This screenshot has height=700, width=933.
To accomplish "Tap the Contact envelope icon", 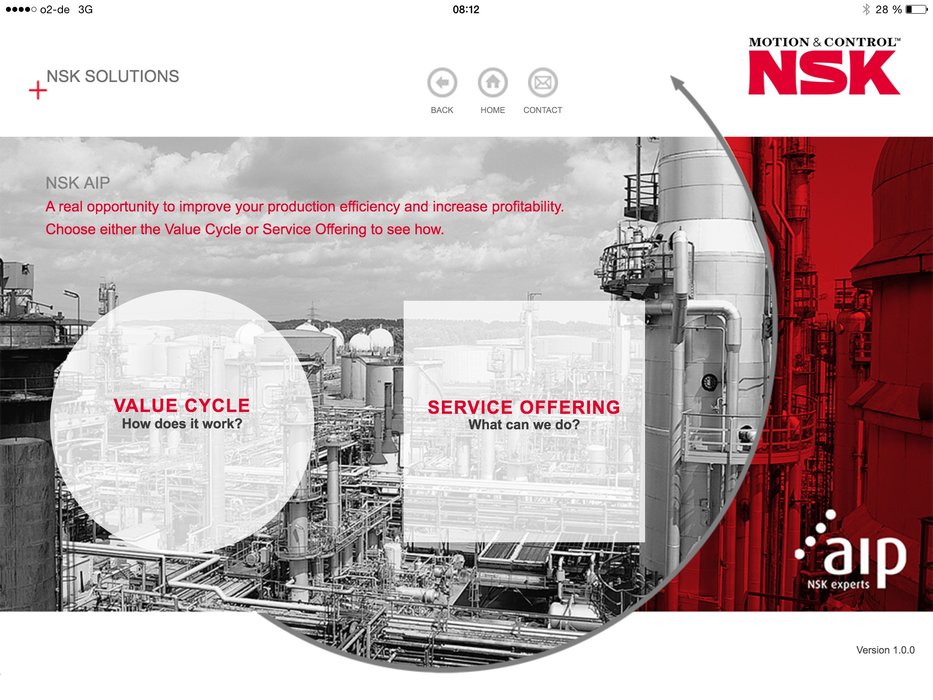I will [543, 83].
